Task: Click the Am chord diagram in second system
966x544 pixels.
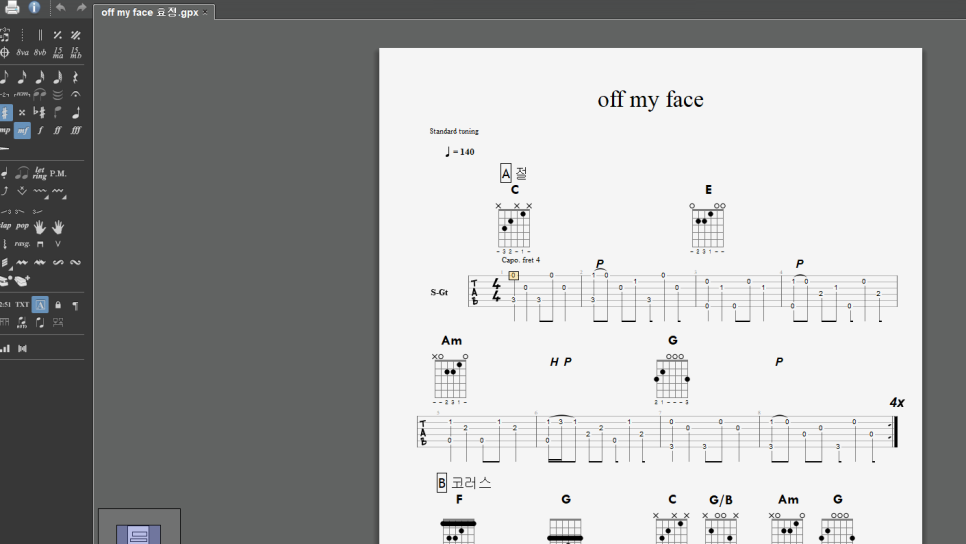Action: click(x=450, y=379)
